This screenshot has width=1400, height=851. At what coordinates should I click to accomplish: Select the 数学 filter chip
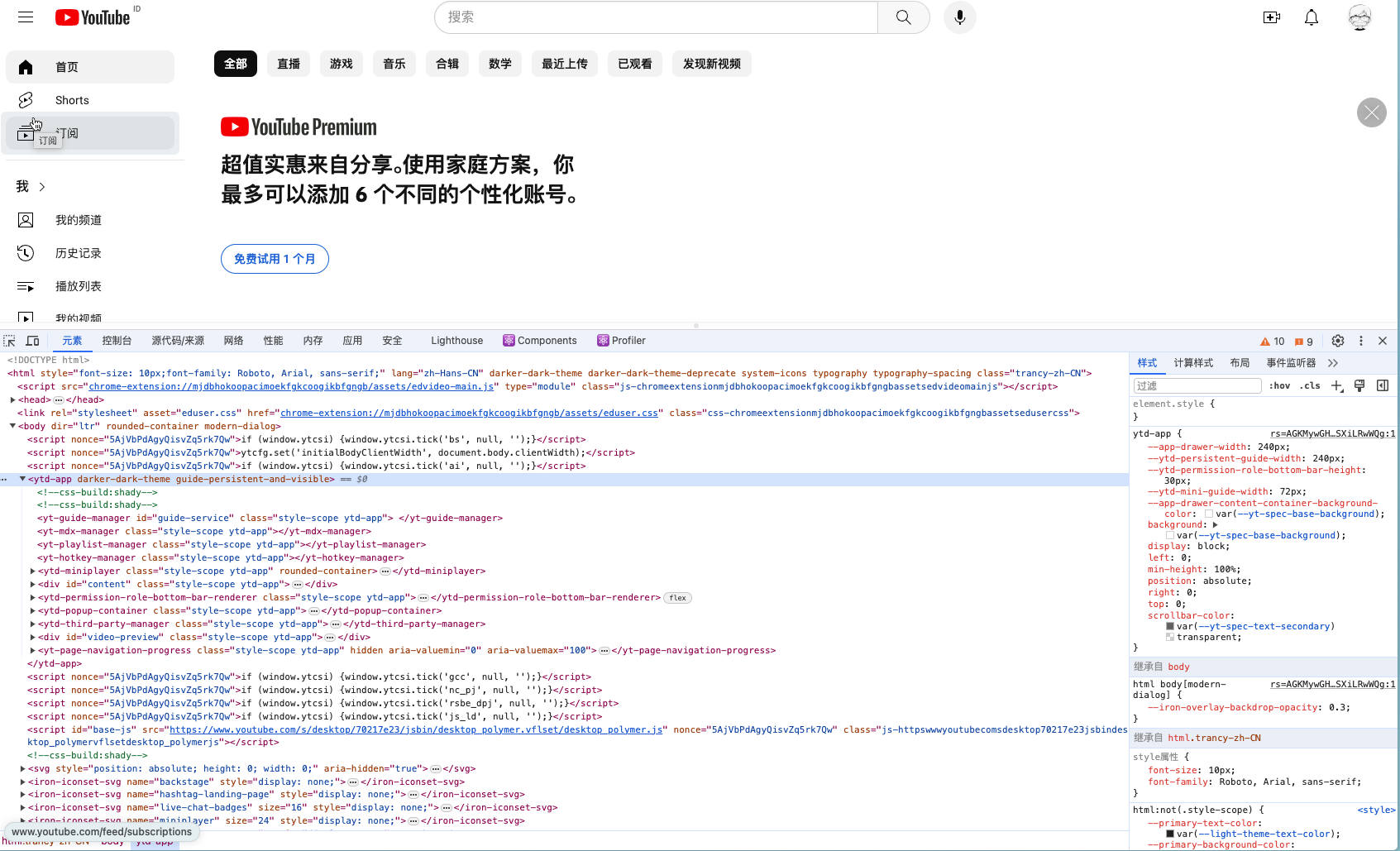pos(500,64)
